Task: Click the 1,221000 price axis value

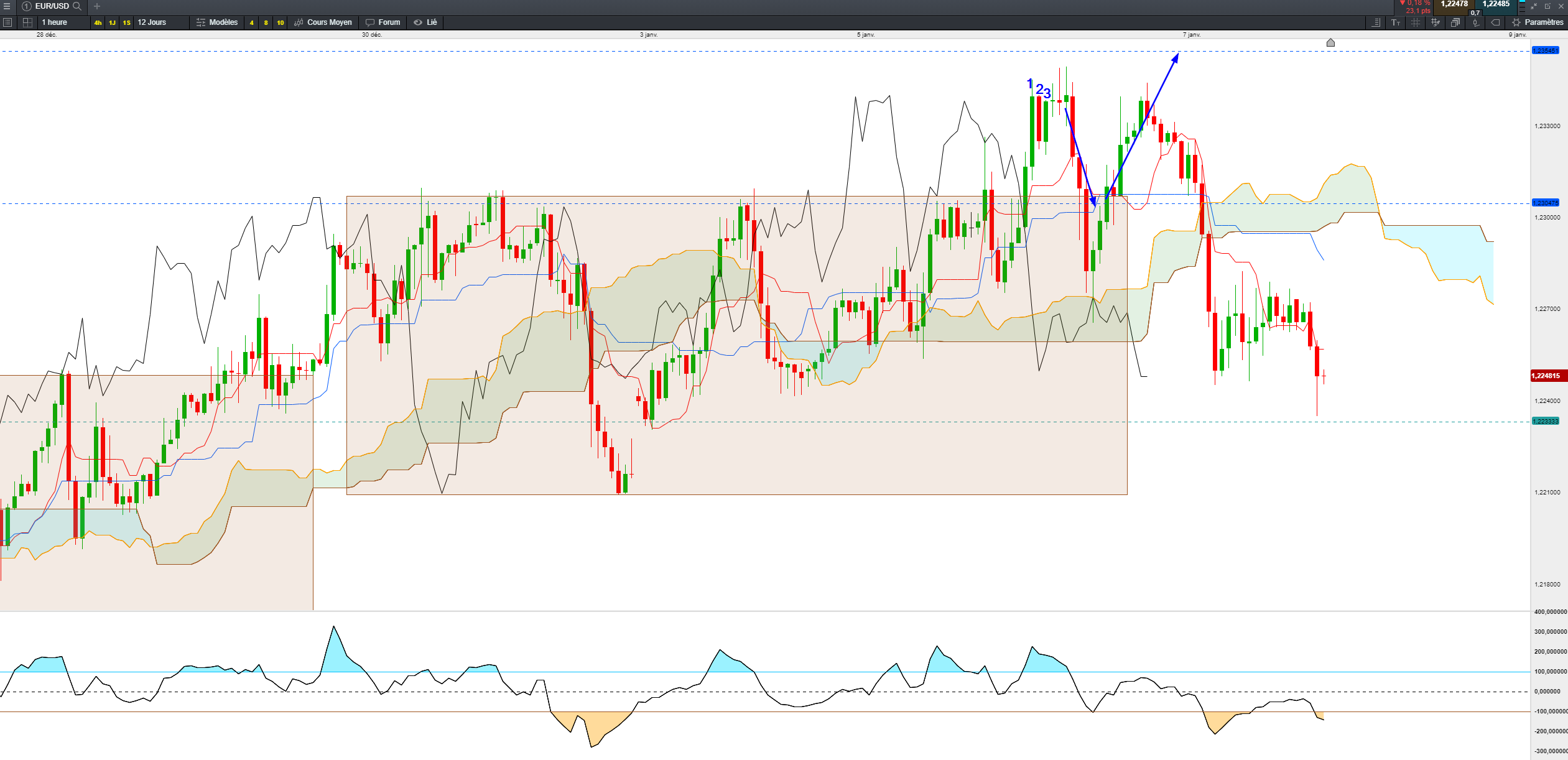Action: coord(1547,493)
